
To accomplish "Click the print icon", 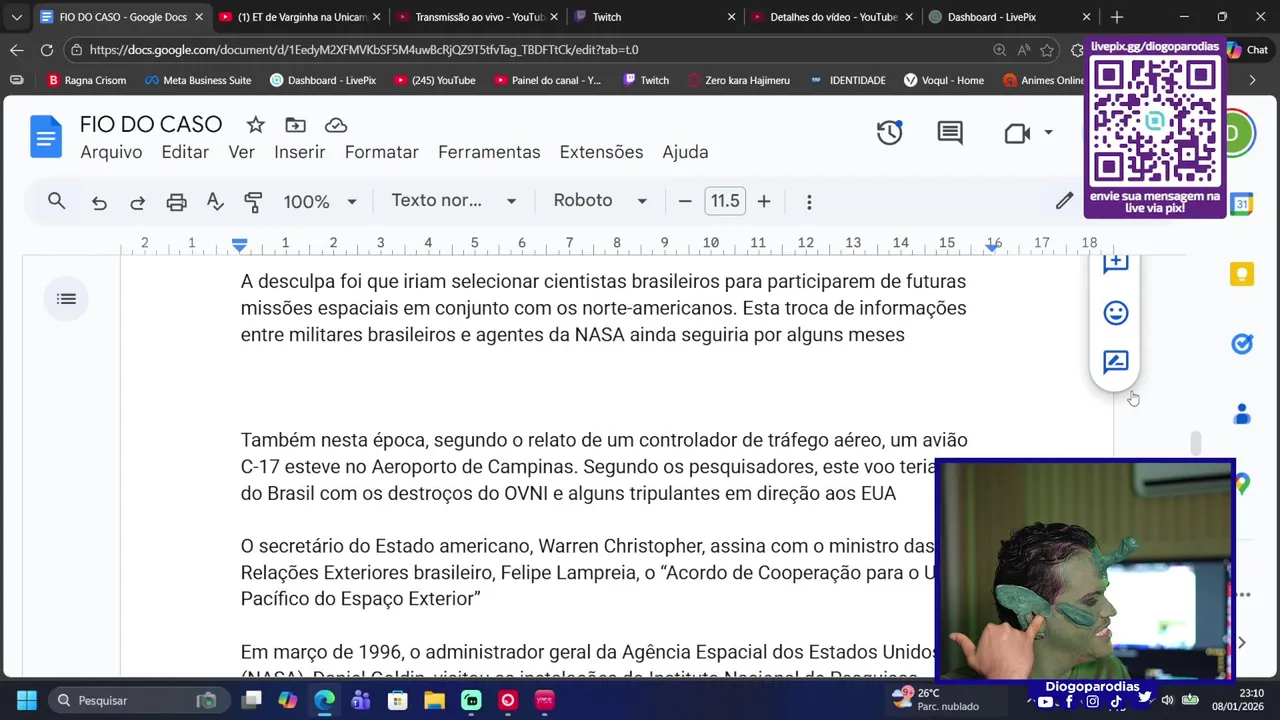I will click(x=176, y=202).
